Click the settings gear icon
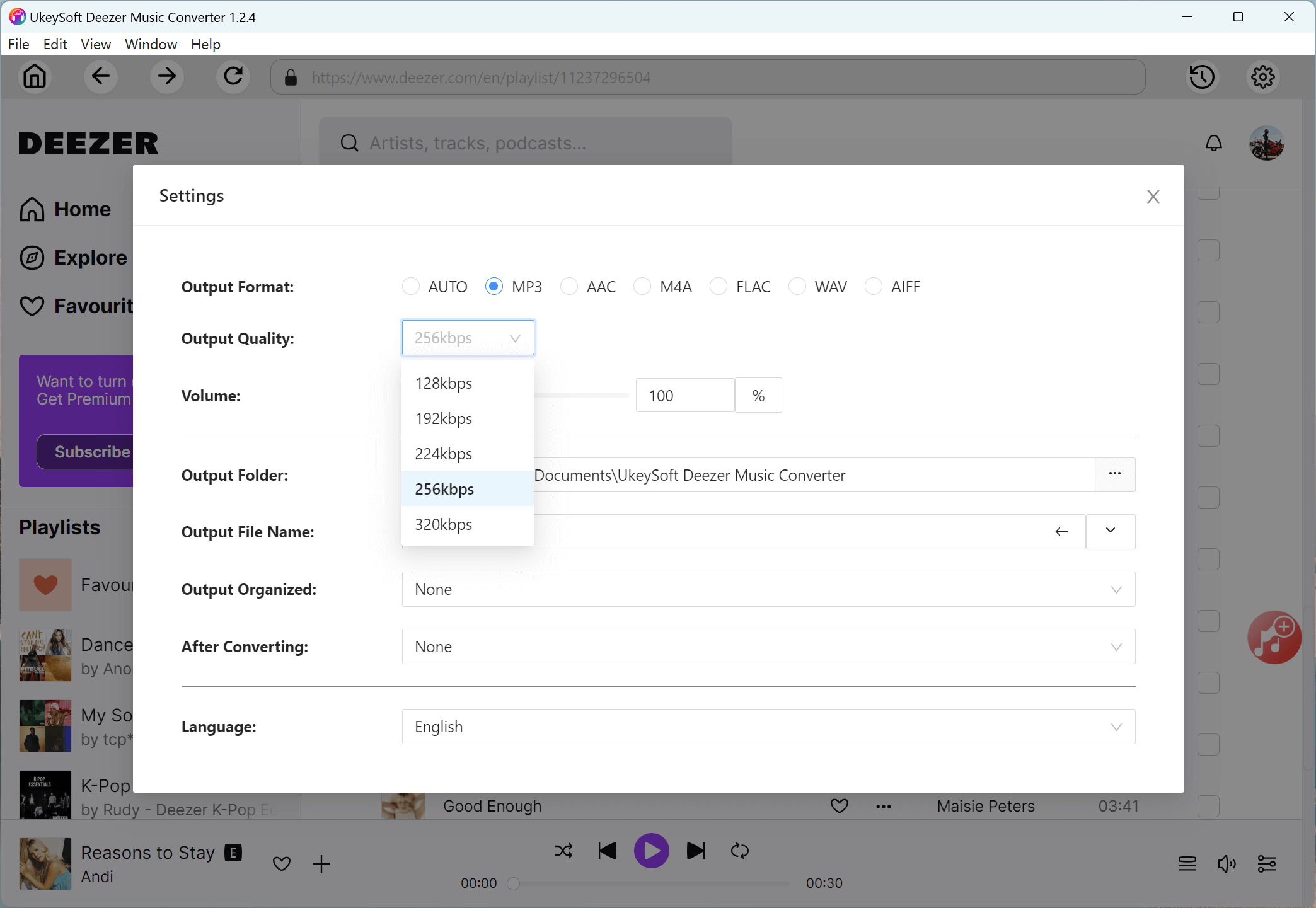Image resolution: width=1316 pixels, height=908 pixels. [1262, 77]
